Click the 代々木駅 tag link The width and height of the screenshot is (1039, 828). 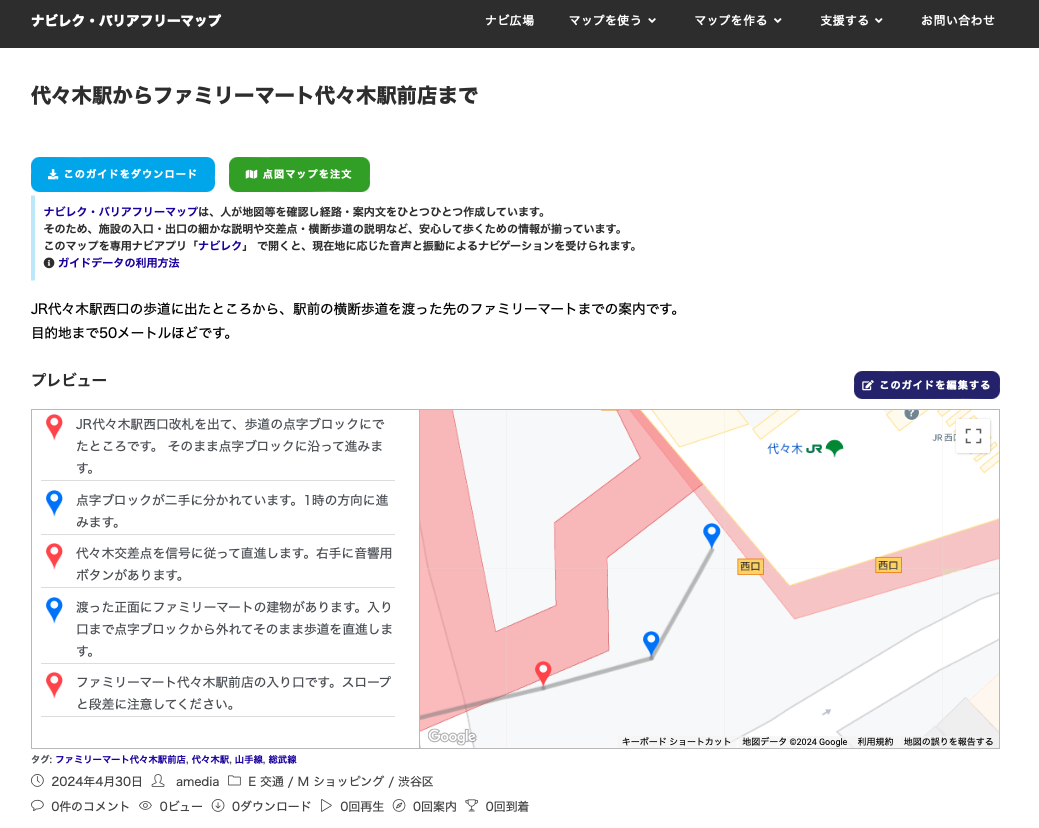pos(210,760)
